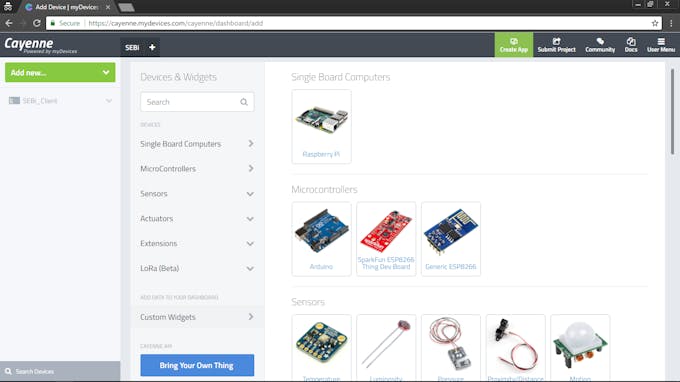The width and height of the screenshot is (680, 382).
Task: Open Single Board Computers category
Action: click(x=197, y=144)
